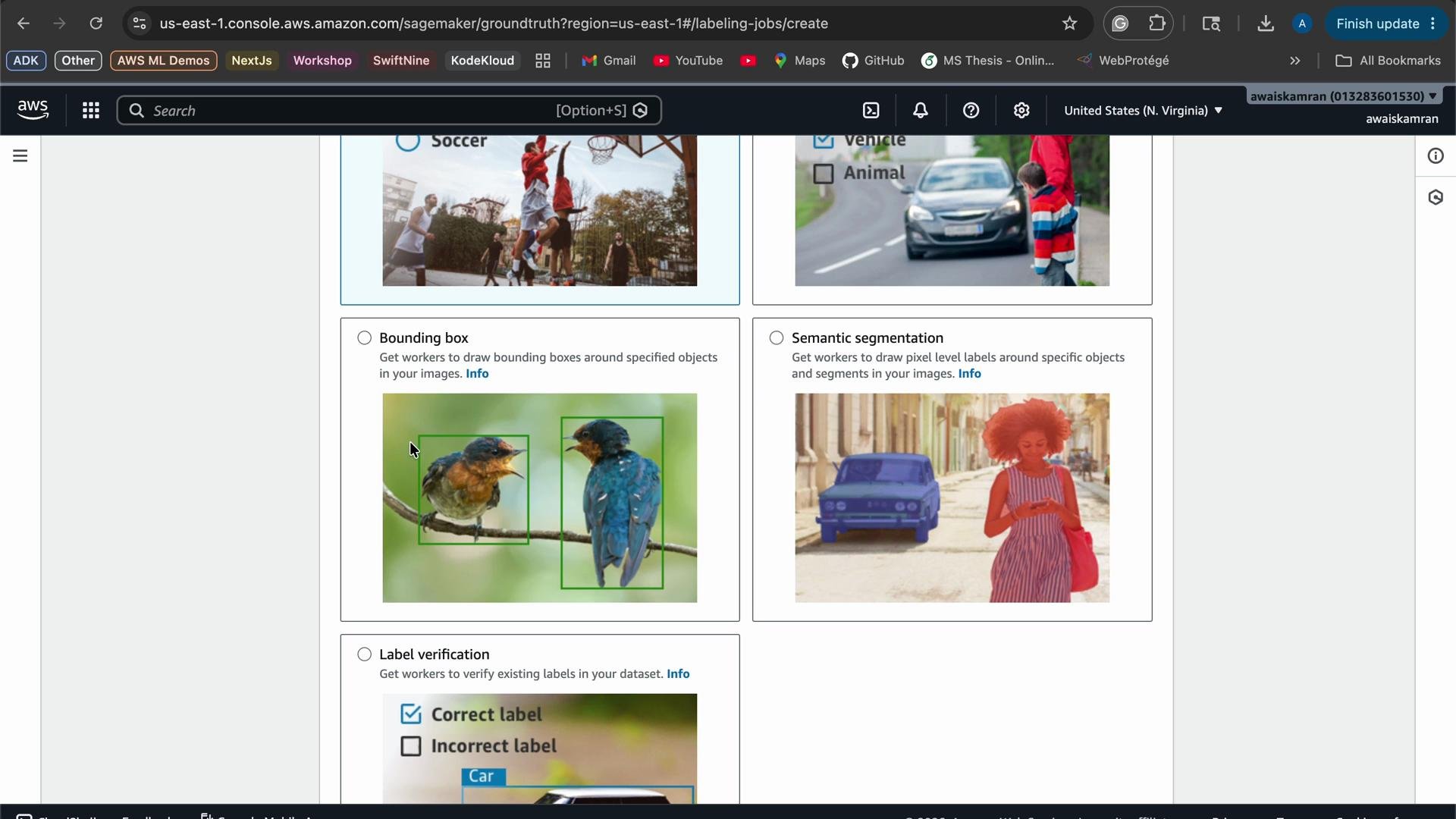1456x819 pixels.
Task: View site information icon in address bar
Action: point(140,24)
